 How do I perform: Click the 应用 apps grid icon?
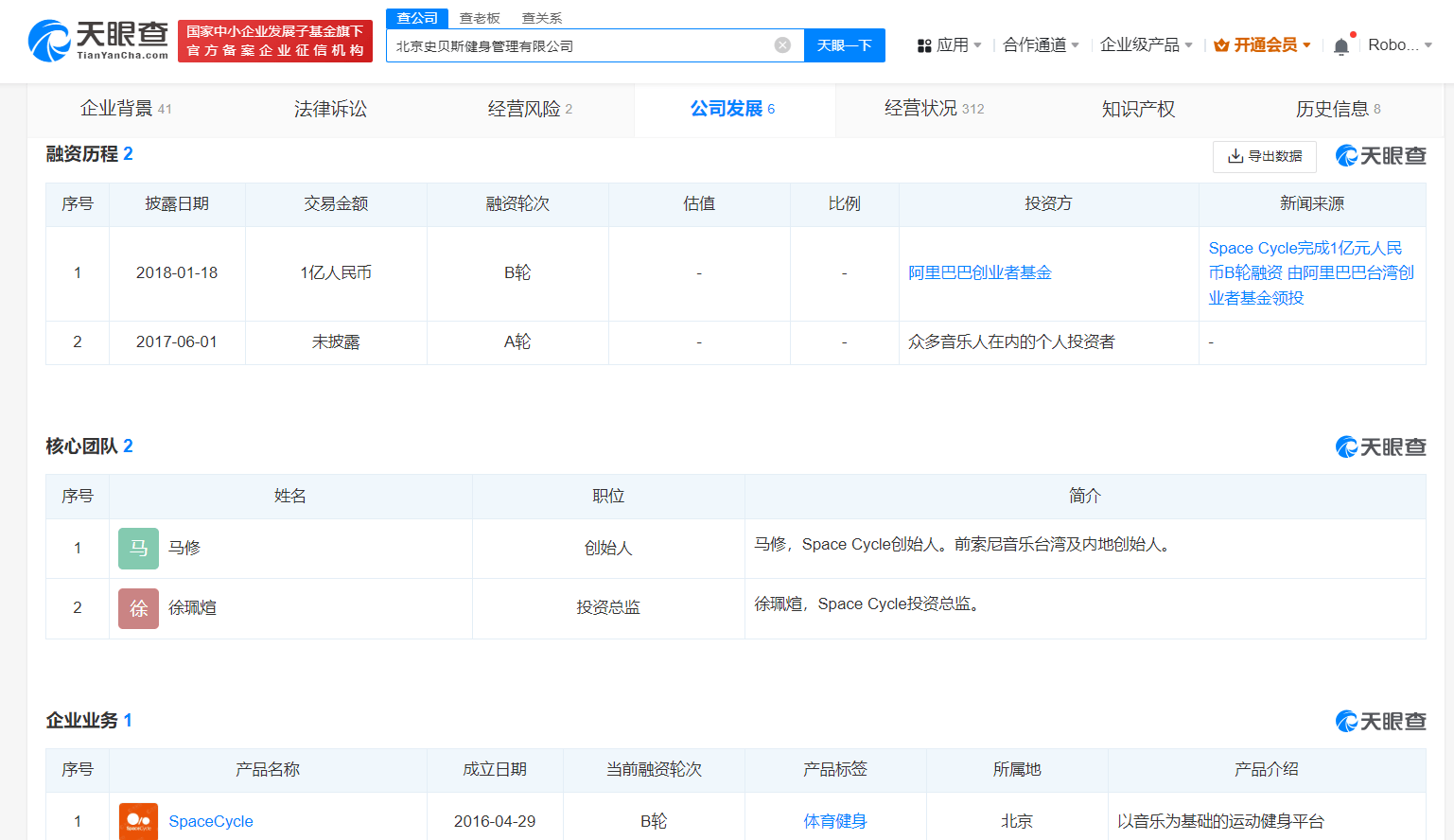924,45
